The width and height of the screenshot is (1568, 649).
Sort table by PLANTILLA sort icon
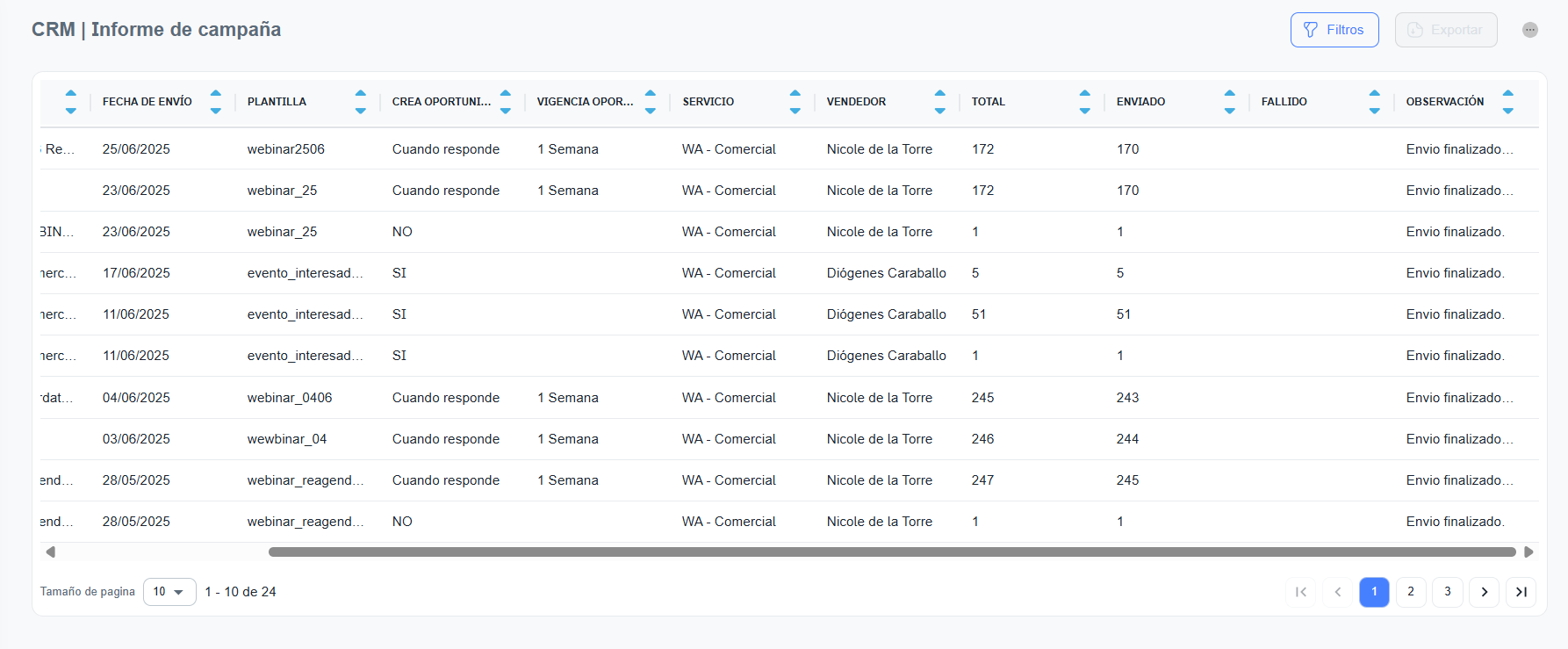[361, 102]
